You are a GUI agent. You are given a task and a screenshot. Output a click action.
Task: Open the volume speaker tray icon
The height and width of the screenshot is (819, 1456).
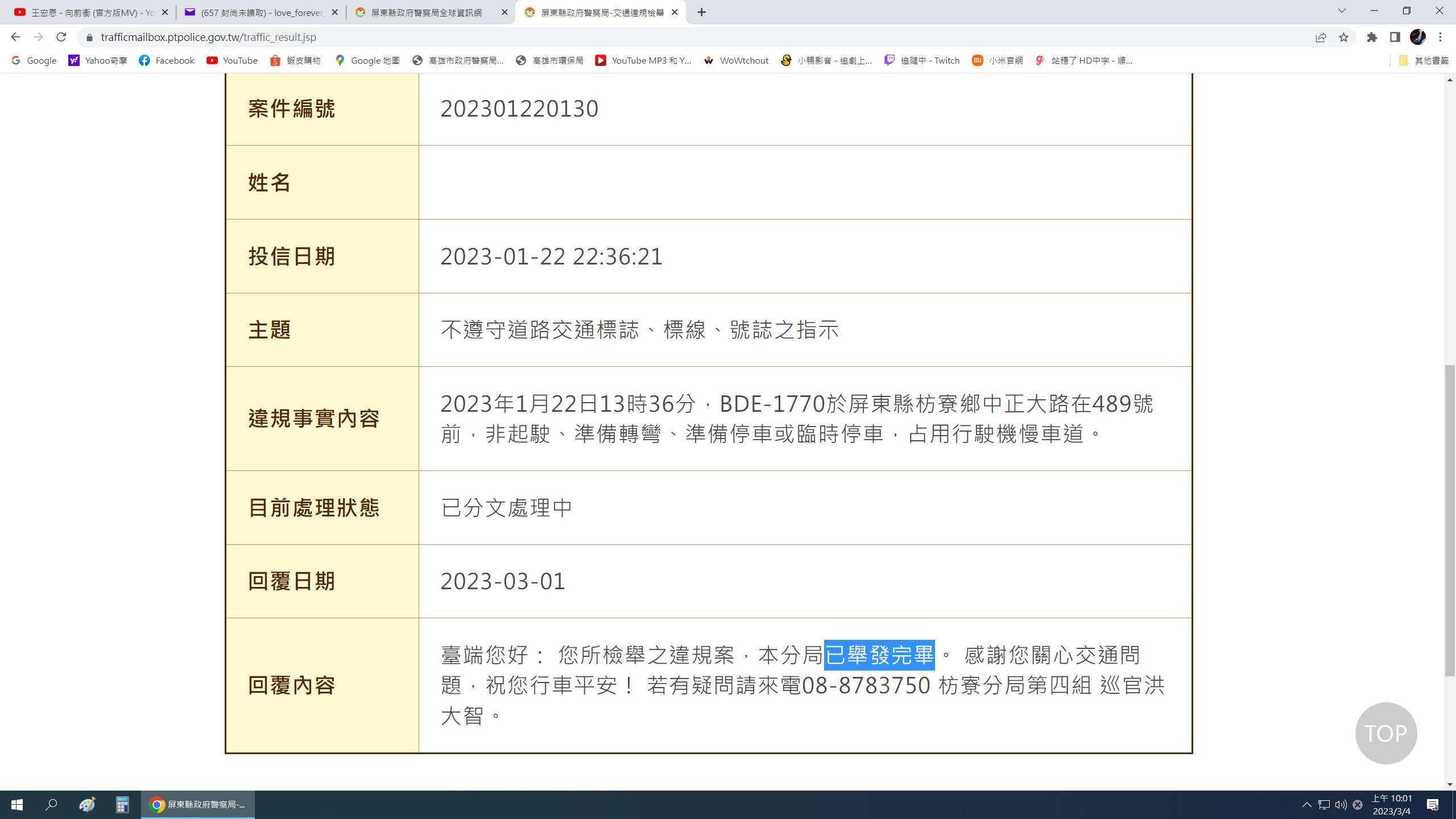[x=1341, y=805]
